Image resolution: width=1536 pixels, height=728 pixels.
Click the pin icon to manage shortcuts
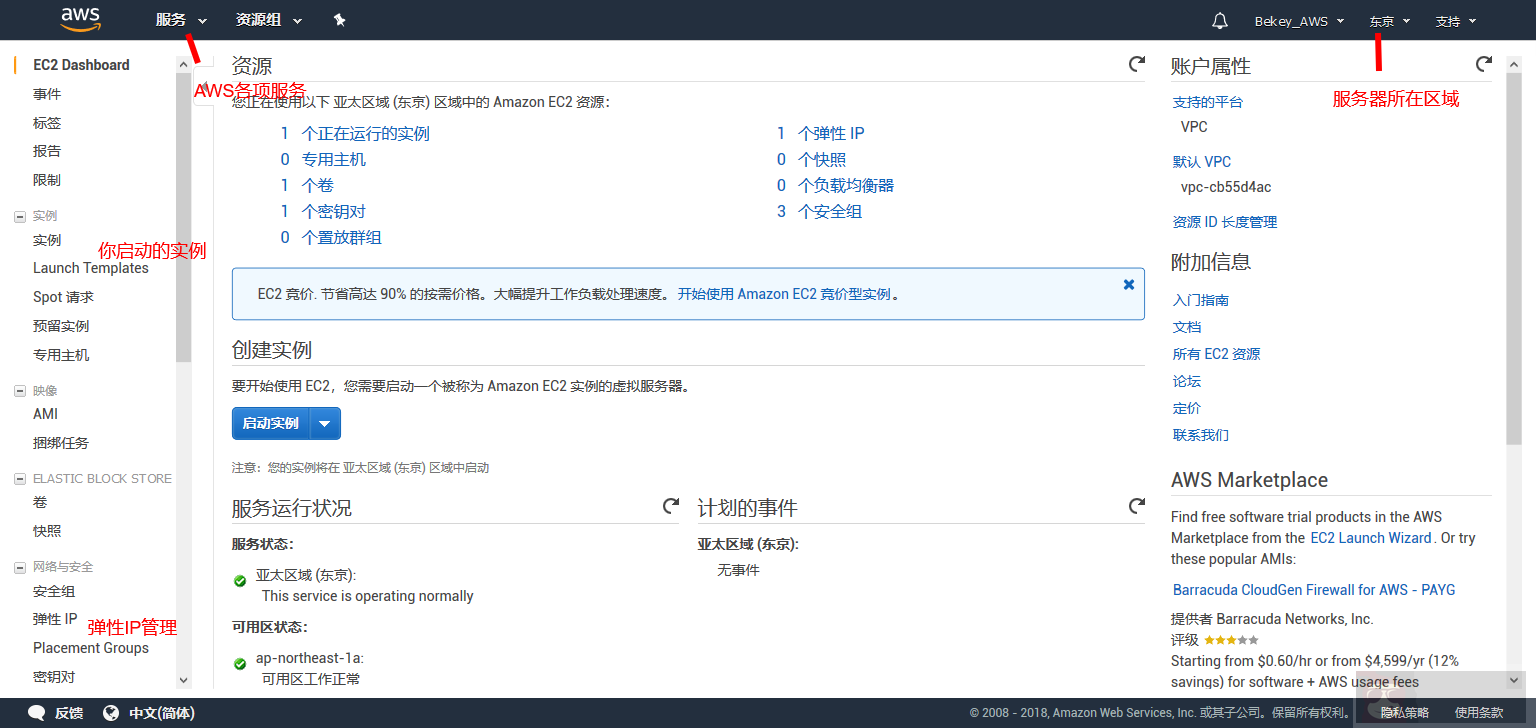tap(339, 19)
